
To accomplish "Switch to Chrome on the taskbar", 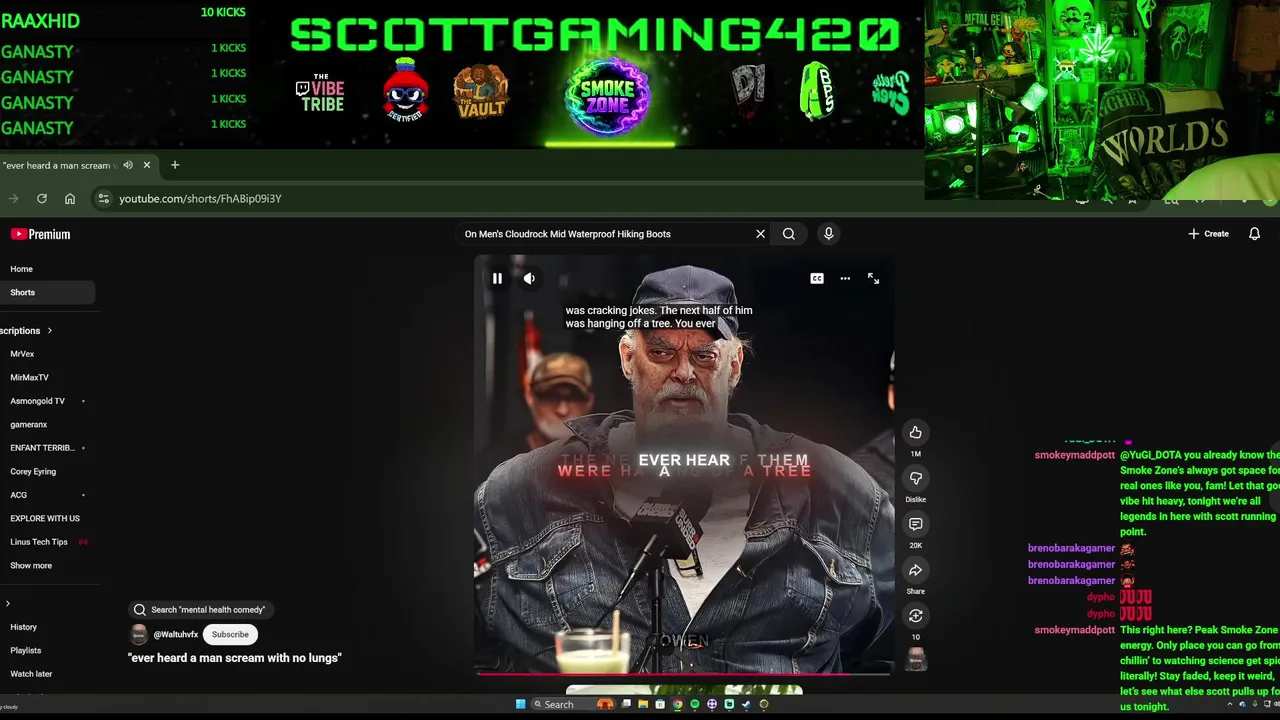I will (677, 704).
